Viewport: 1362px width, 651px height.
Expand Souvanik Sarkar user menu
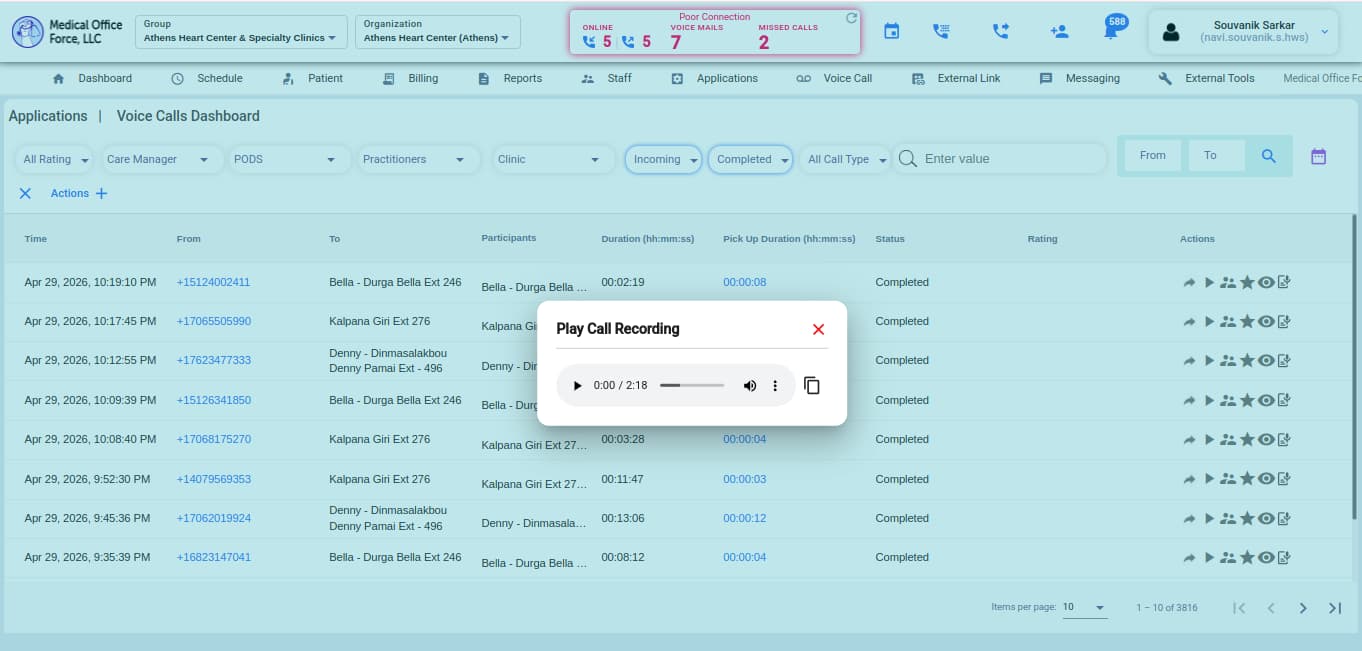coord(1243,32)
